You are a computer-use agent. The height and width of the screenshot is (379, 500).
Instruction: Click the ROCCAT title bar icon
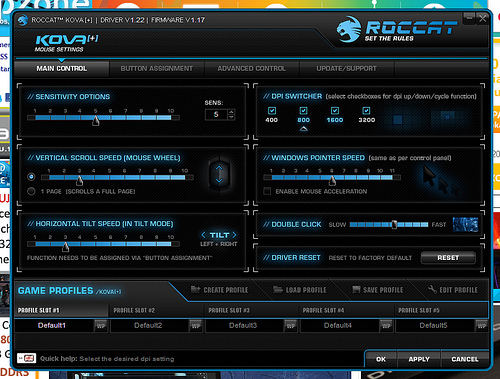[x=23, y=20]
